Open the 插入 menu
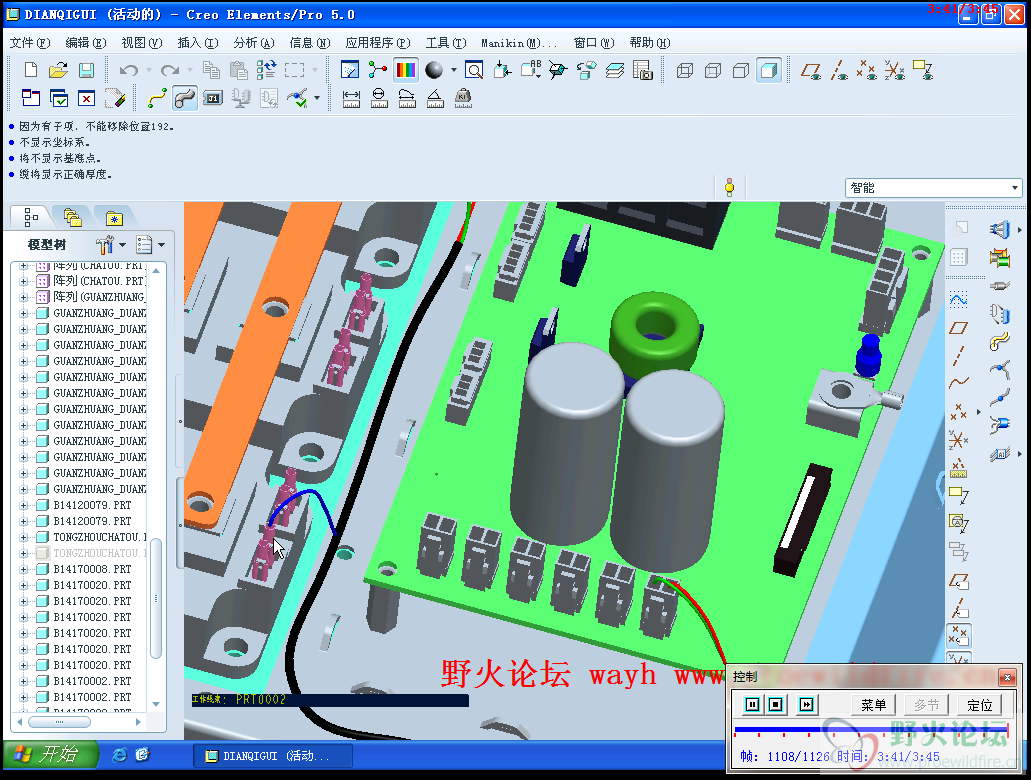This screenshot has height=780, width=1031. (x=197, y=43)
